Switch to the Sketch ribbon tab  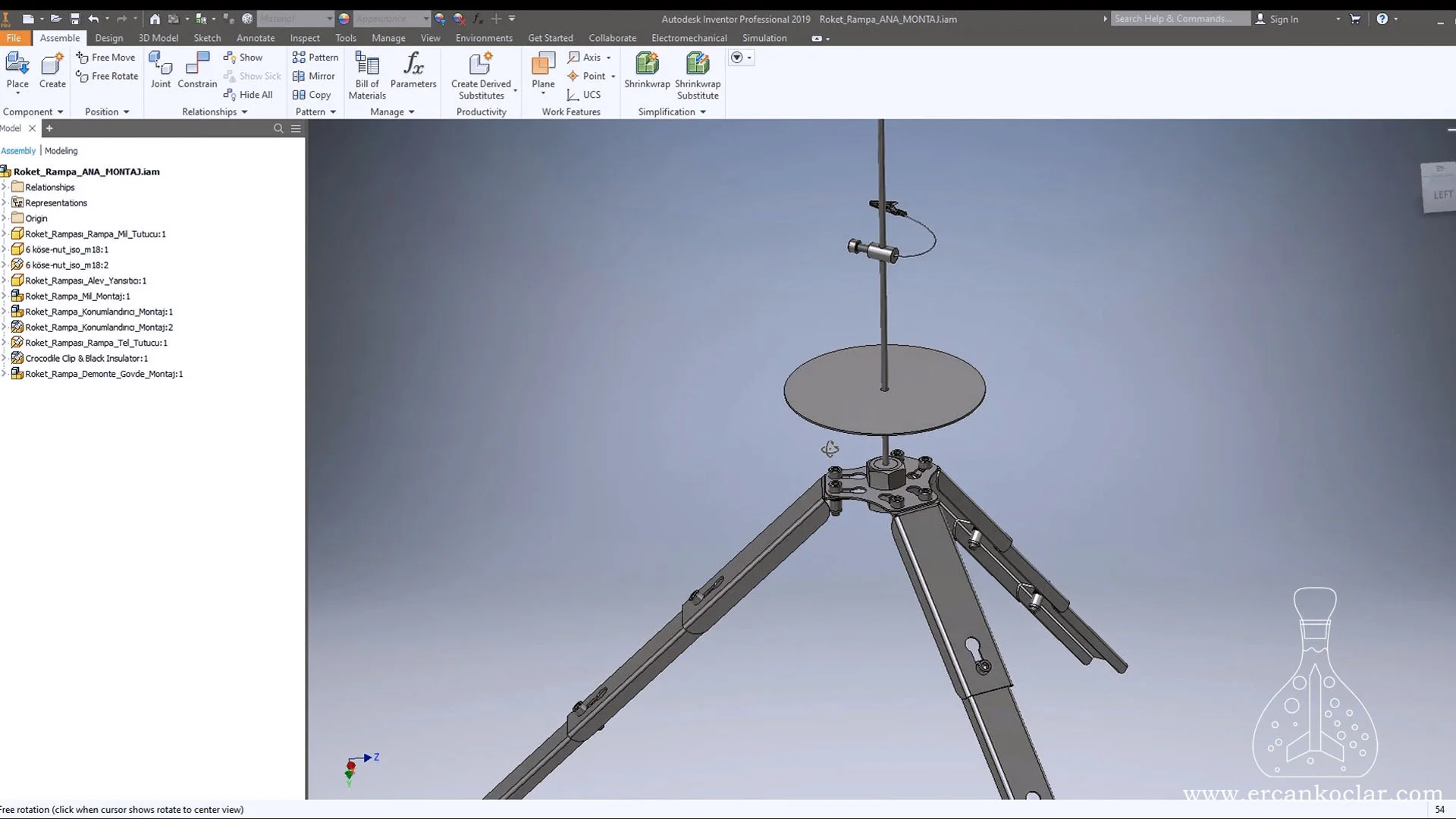(207, 38)
